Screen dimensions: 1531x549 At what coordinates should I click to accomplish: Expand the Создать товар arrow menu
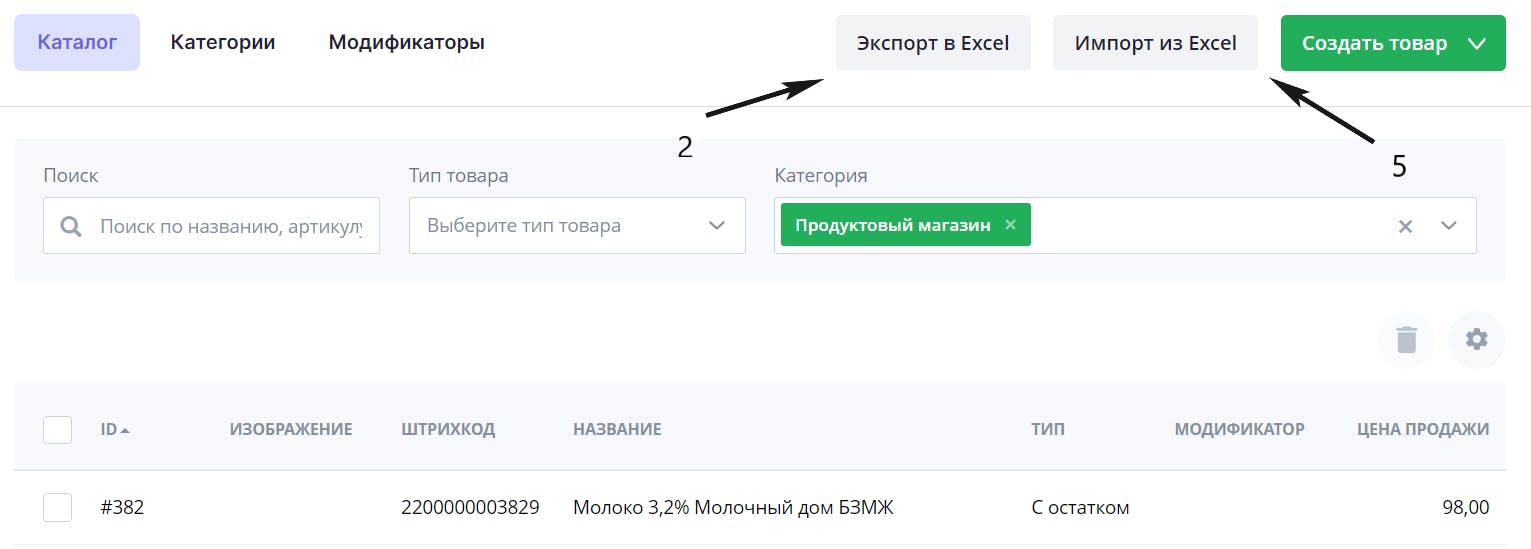(x=1476, y=43)
